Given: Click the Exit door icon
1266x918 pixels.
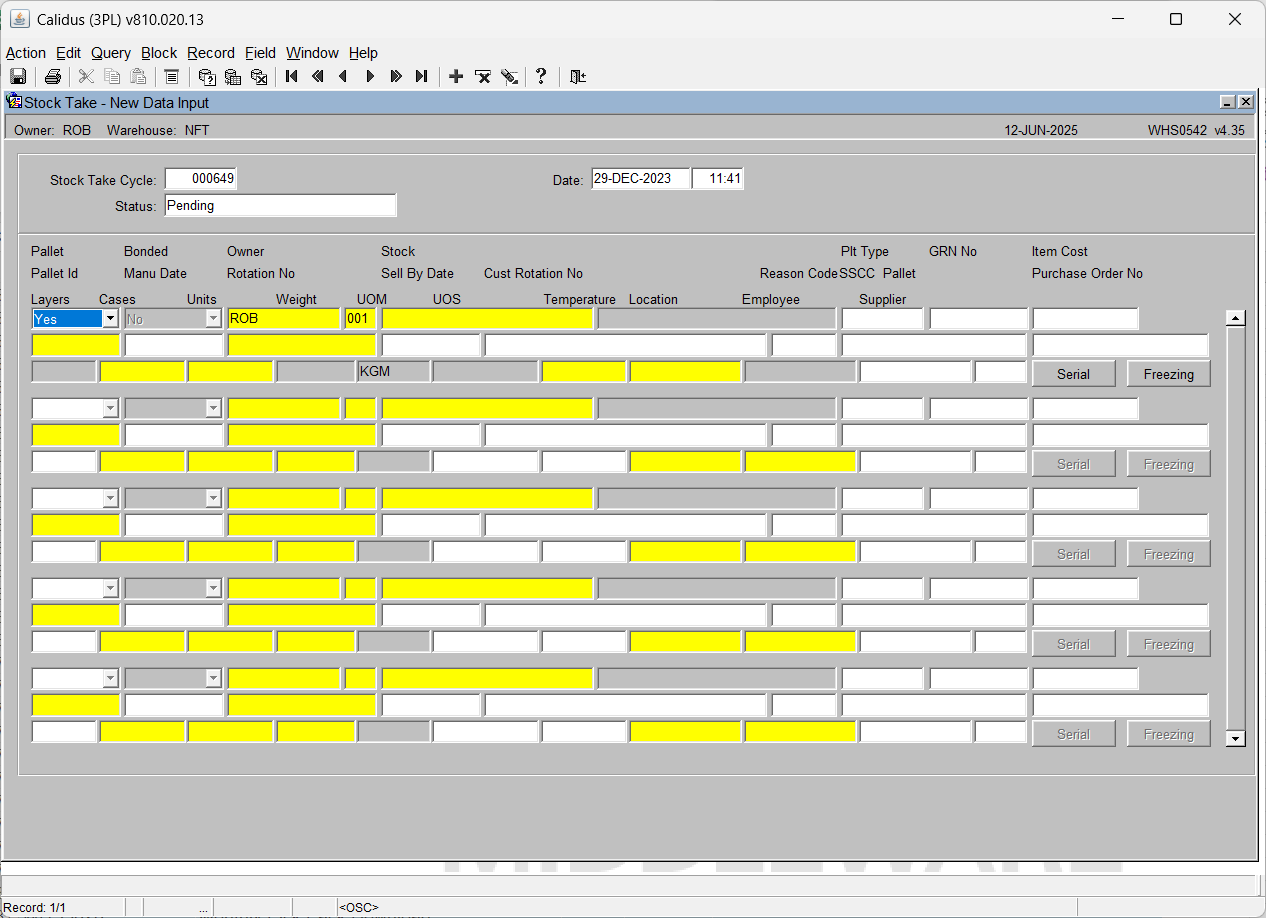Looking at the screenshot, I should (577, 76).
